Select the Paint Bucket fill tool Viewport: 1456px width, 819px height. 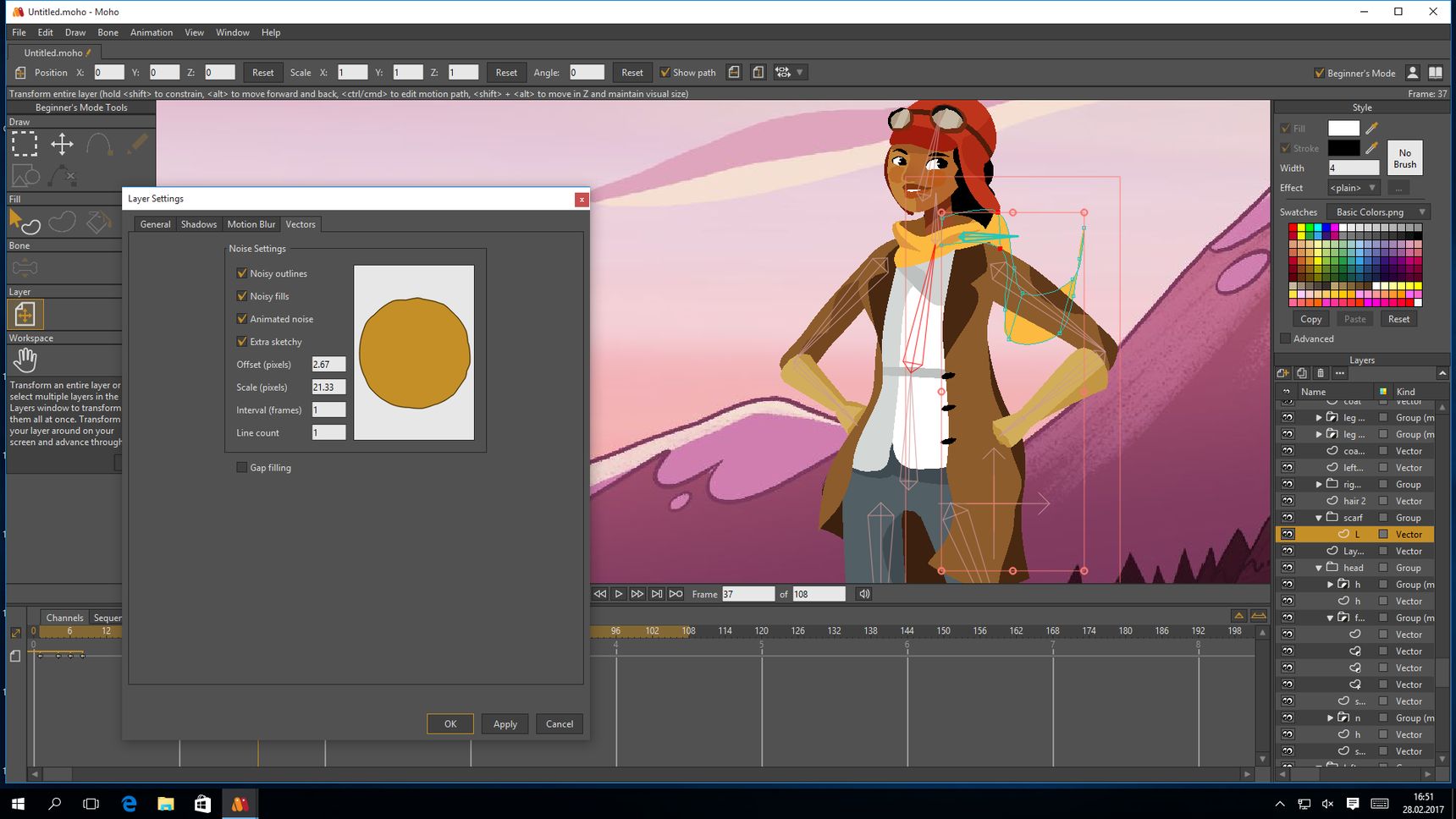point(99,222)
